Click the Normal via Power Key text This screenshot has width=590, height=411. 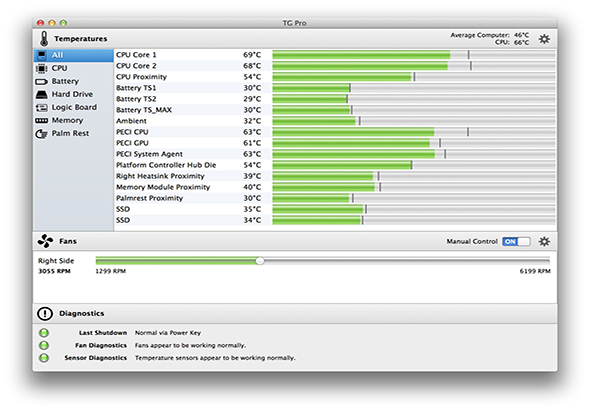click(x=168, y=333)
